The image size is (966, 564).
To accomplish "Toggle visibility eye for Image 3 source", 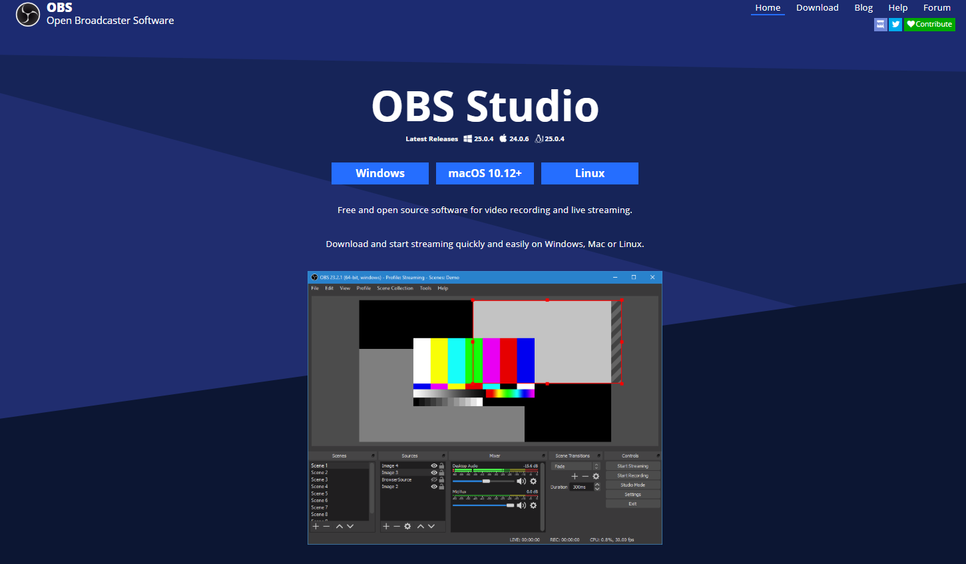I will tap(434, 473).
